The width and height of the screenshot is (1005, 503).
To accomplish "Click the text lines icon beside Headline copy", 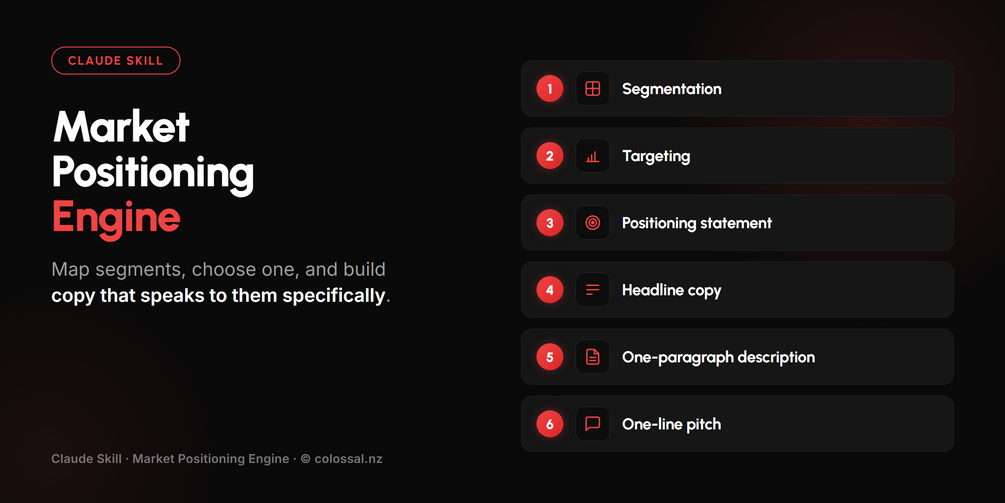I will [x=592, y=290].
